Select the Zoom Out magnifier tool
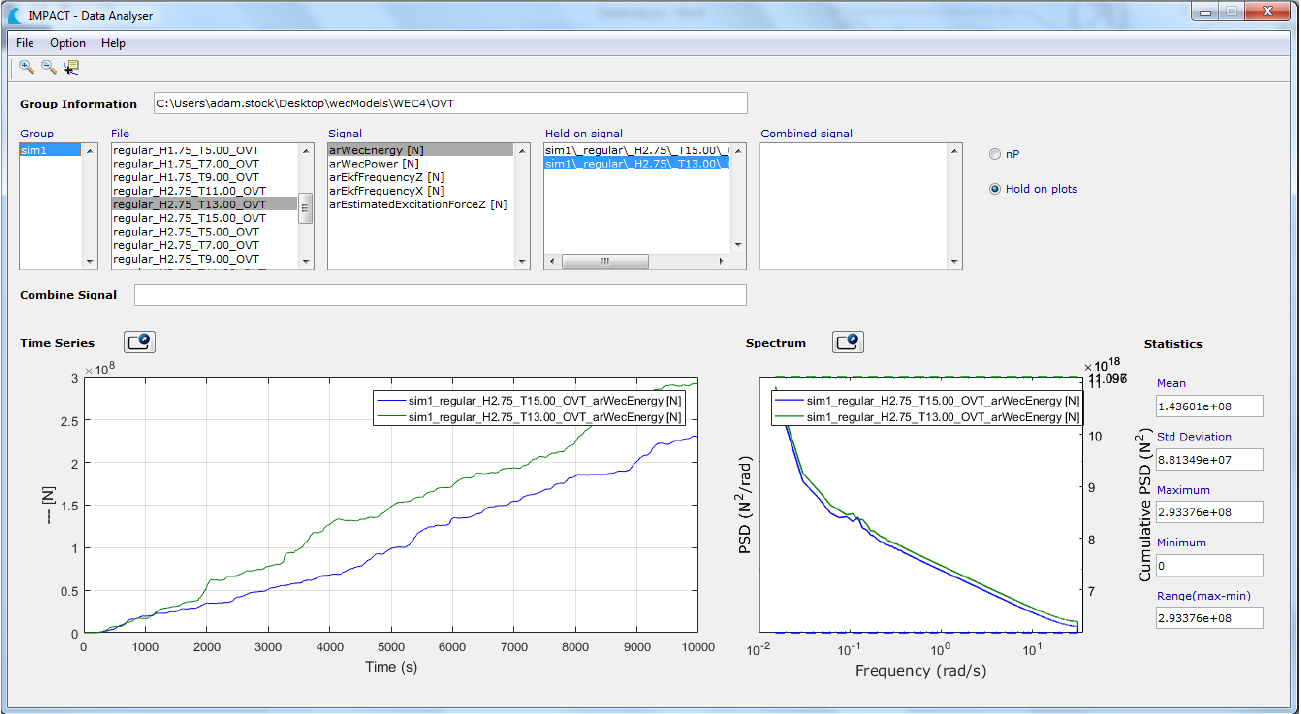The height and width of the screenshot is (714, 1301). pyautogui.click(x=48, y=67)
